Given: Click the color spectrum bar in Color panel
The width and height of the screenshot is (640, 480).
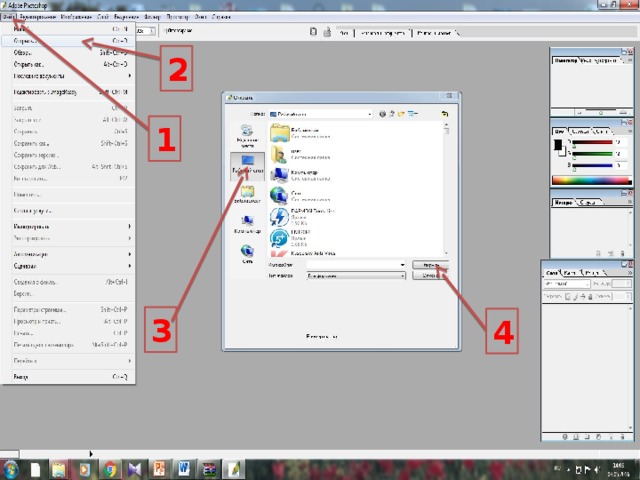Looking at the screenshot, I should (594, 181).
